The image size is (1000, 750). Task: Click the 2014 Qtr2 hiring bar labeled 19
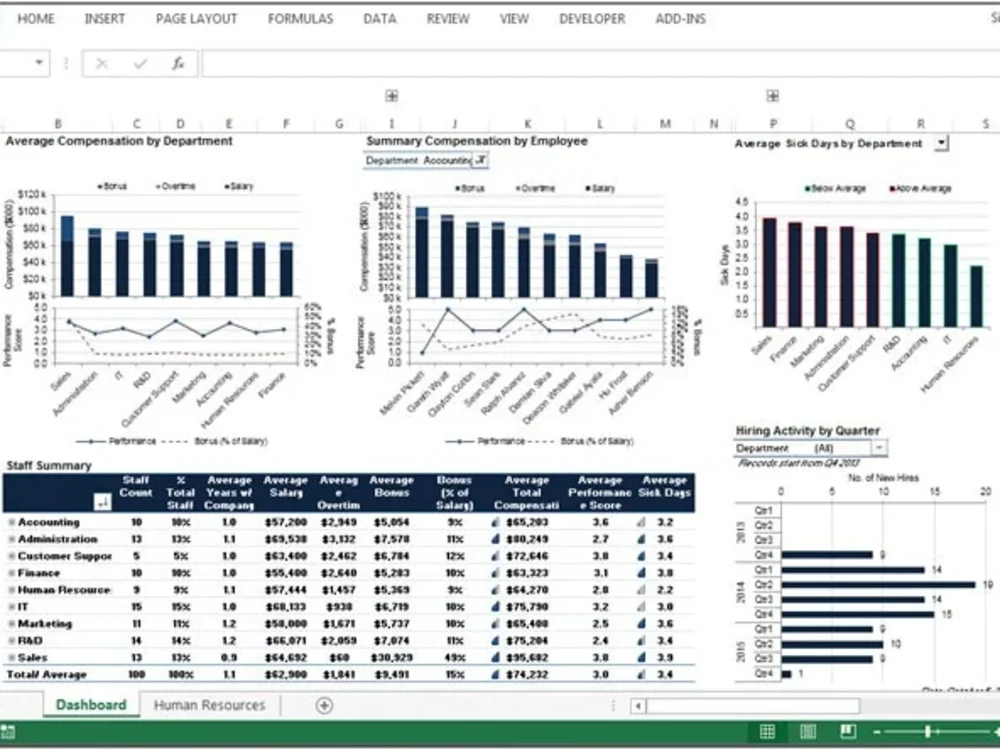[878, 585]
